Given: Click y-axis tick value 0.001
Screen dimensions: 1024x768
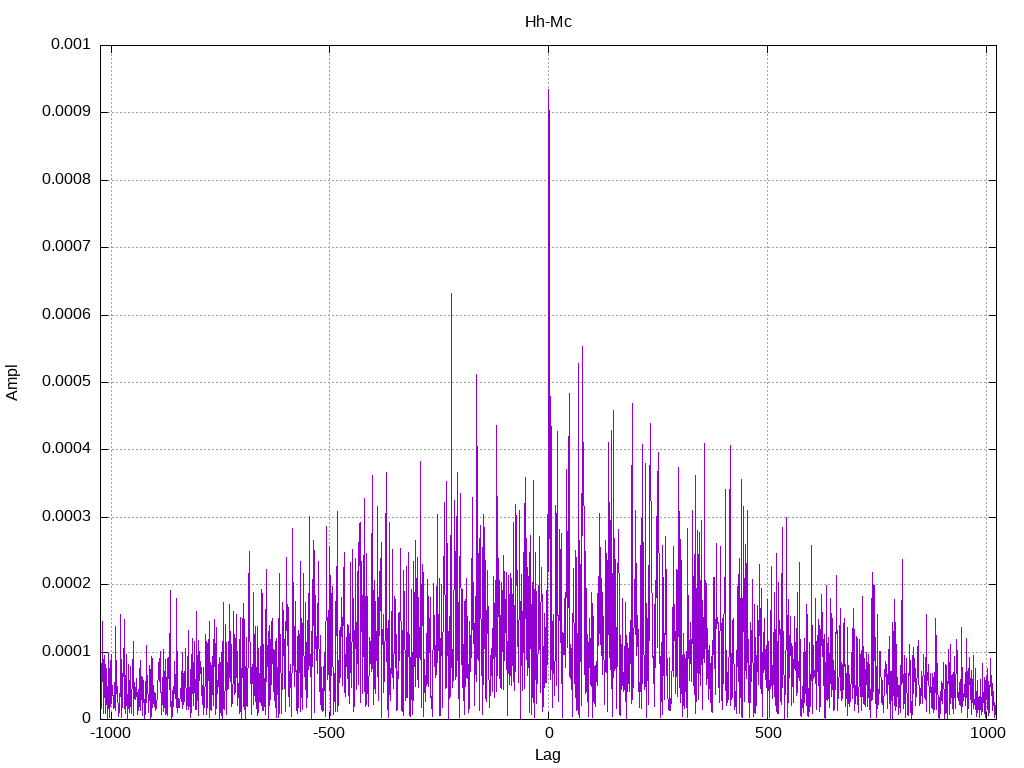Looking at the screenshot, I should pyautogui.click(x=71, y=44).
